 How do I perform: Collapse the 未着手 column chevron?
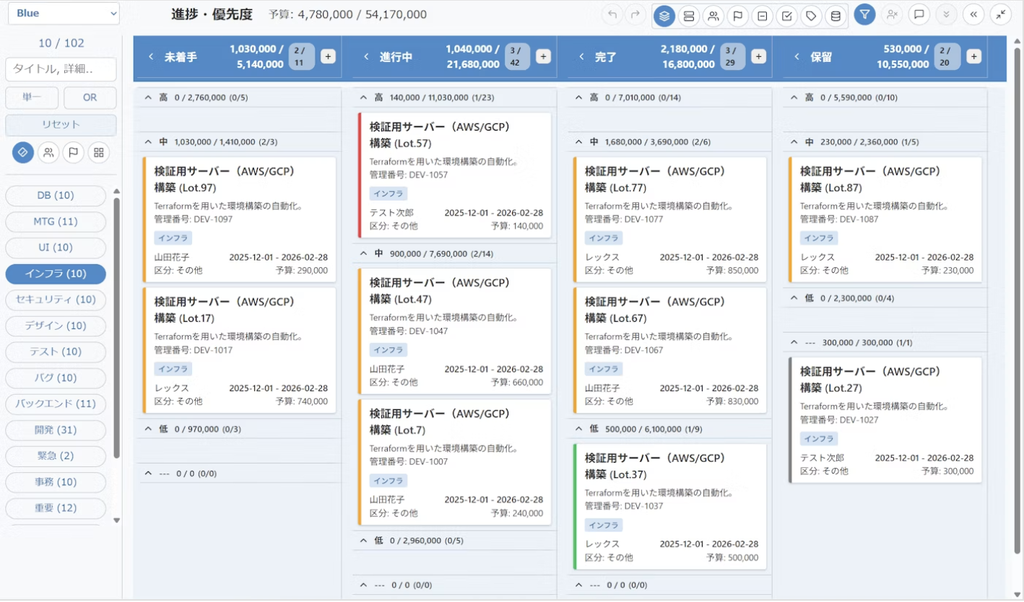(x=151, y=57)
